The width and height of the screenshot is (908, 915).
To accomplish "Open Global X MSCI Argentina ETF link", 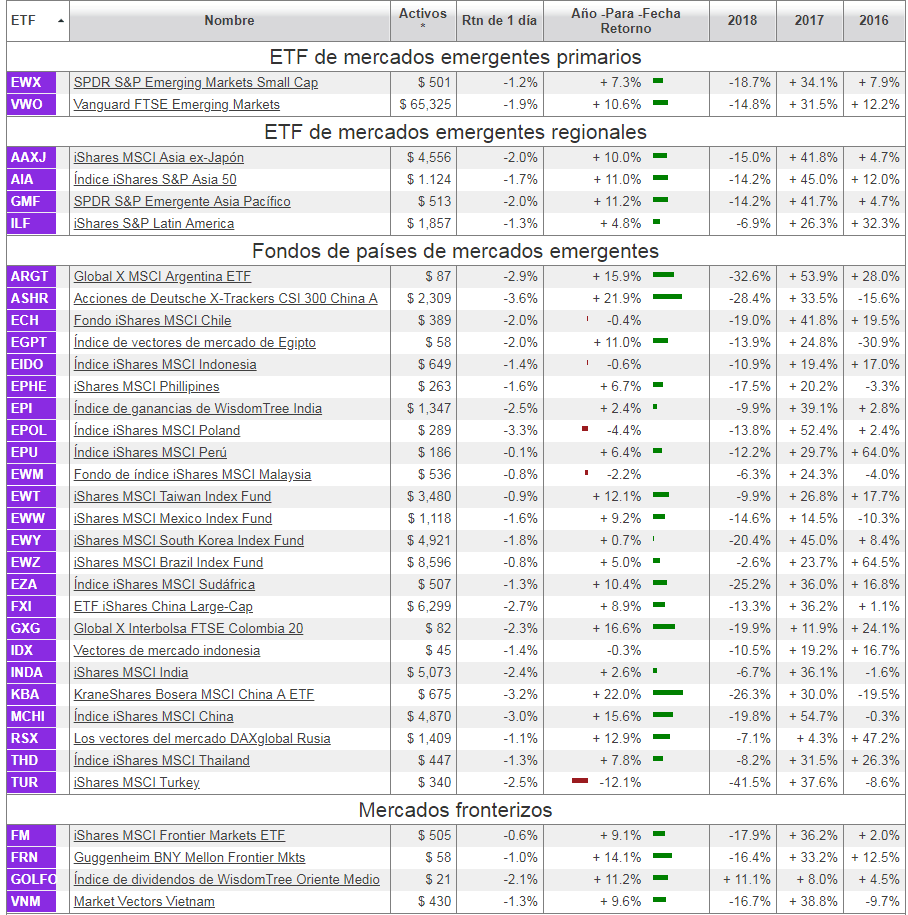I will (x=163, y=277).
